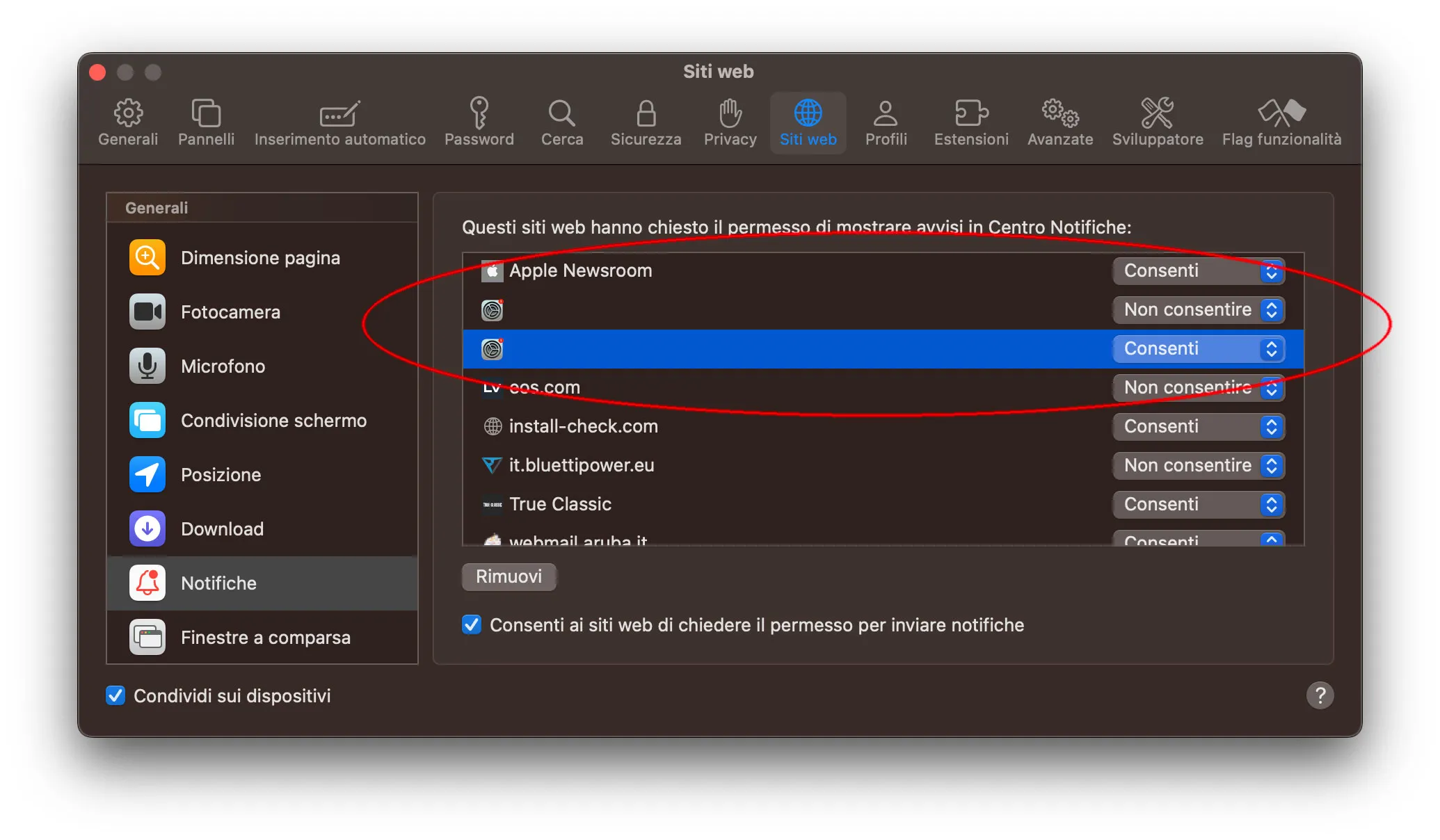Open the Generali settings tab
The width and height of the screenshot is (1440, 840).
tap(127, 122)
